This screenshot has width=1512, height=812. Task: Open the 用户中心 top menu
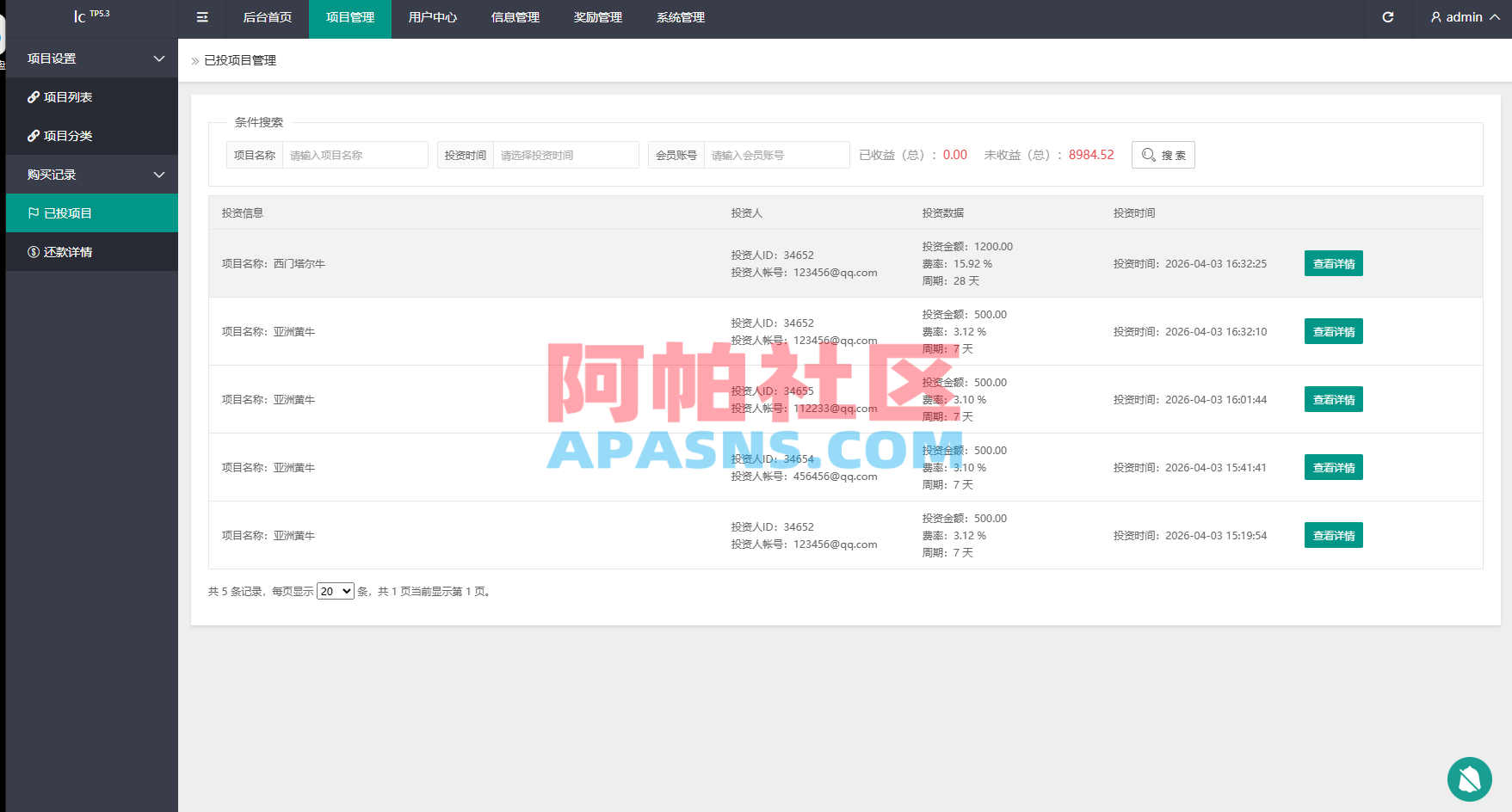point(433,17)
